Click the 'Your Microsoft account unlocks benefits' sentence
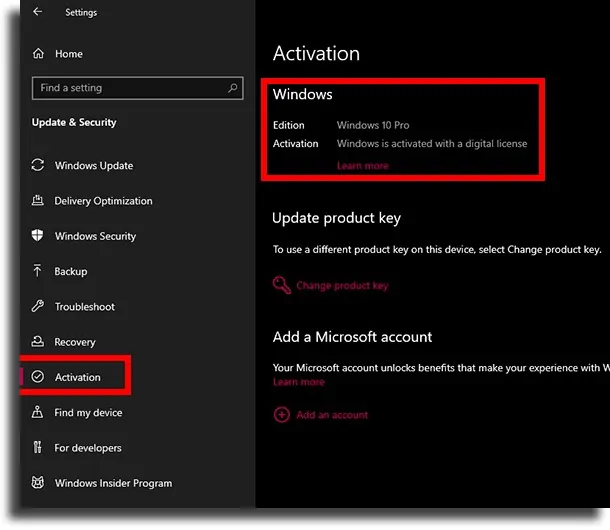Image resolution: width=610 pixels, height=530 pixels. pos(441,368)
